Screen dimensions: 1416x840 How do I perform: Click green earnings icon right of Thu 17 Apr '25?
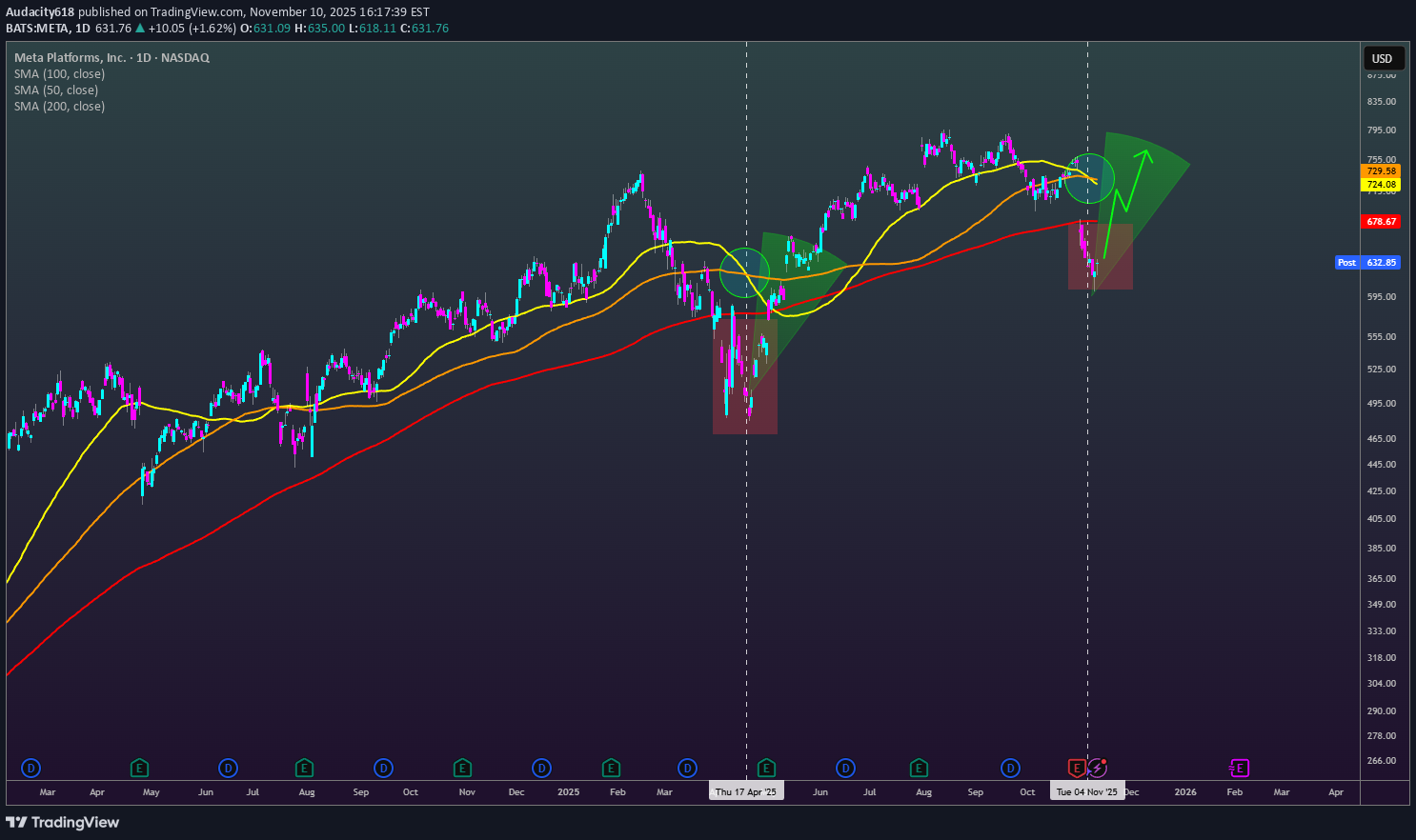(x=766, y=768)
